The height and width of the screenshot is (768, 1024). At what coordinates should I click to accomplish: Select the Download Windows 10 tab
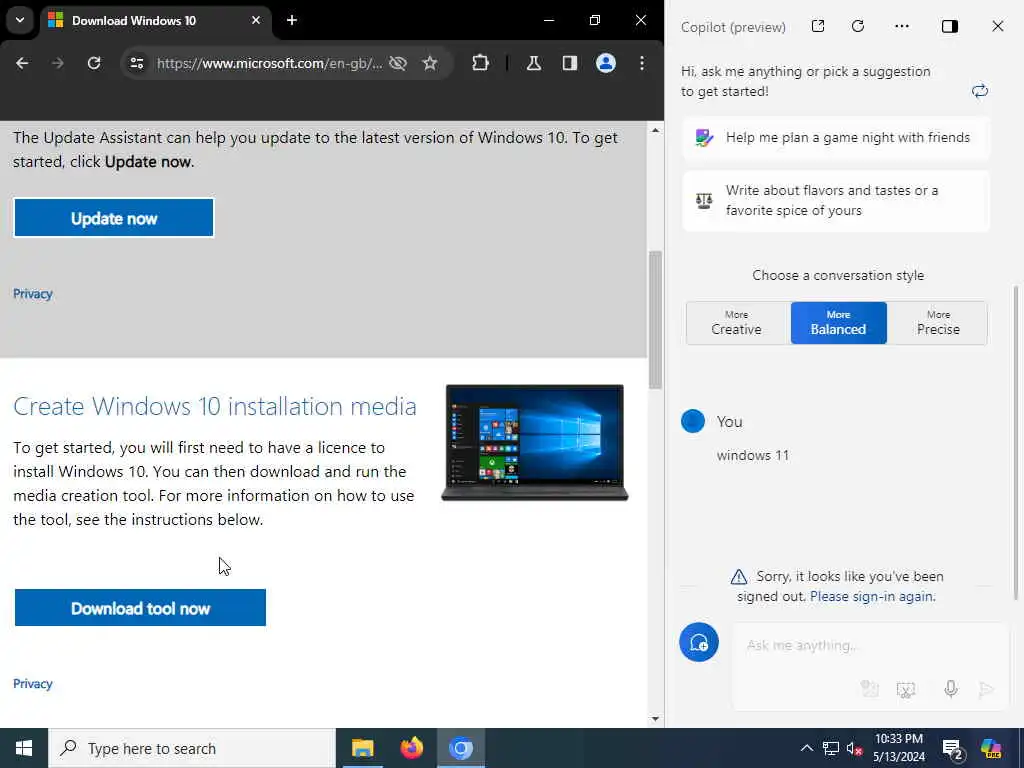pyautogui.click(x=155, y=21)
